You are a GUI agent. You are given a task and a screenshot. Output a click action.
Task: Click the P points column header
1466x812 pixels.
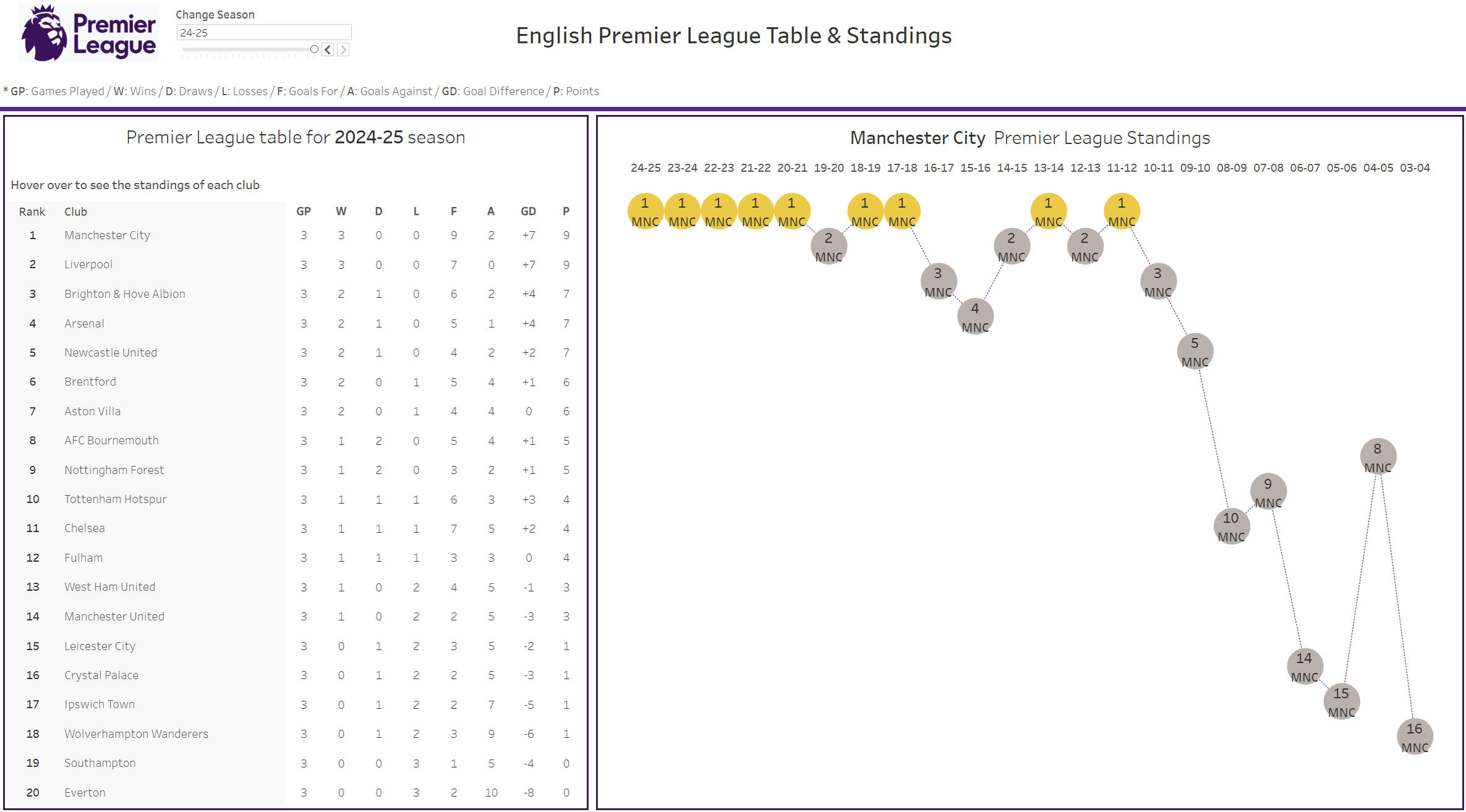click(566, 211)
